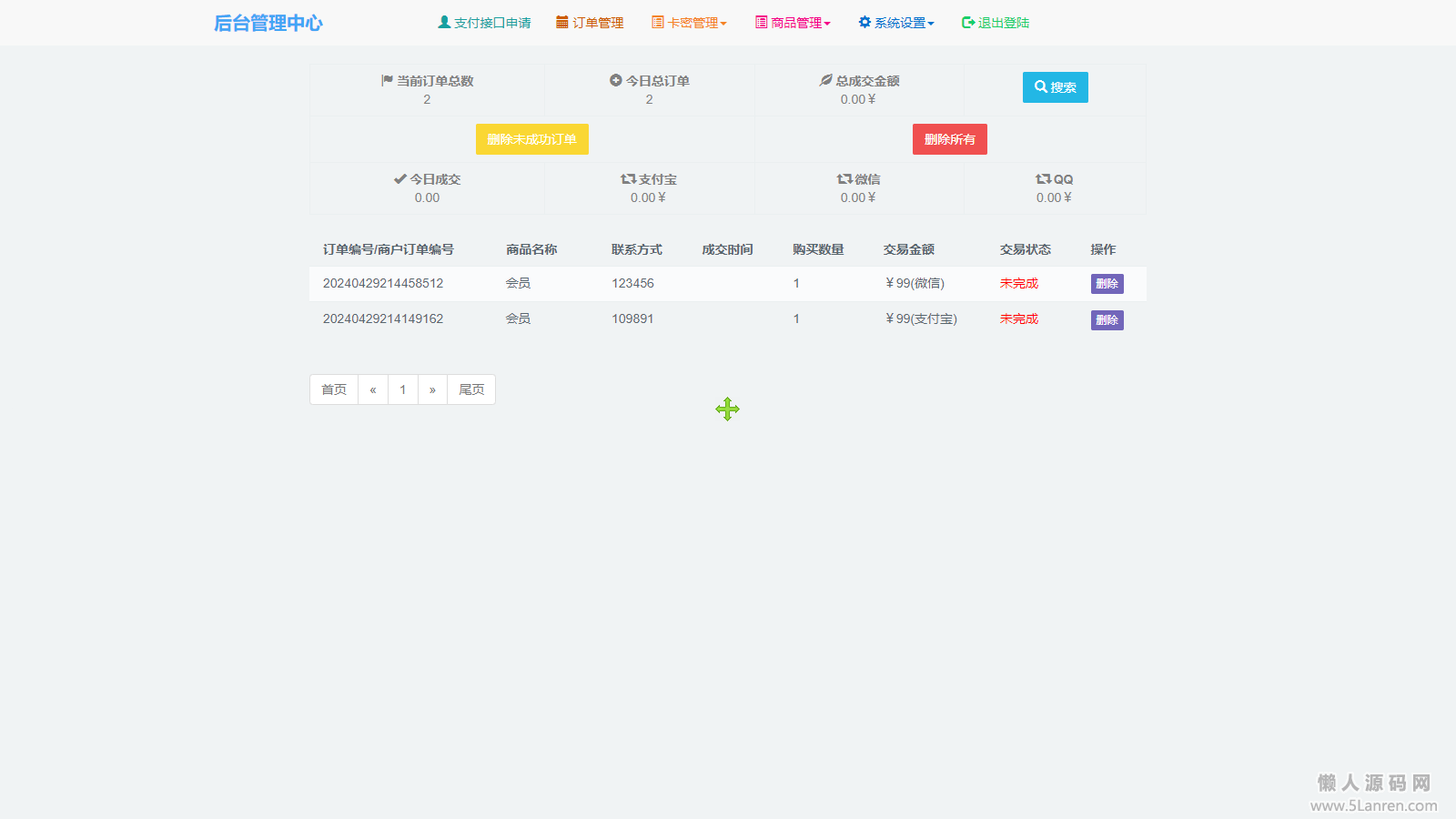Click the 商品名称 column header
The height and width of the screenshot is (819, 1456).
tap(531, 249)
